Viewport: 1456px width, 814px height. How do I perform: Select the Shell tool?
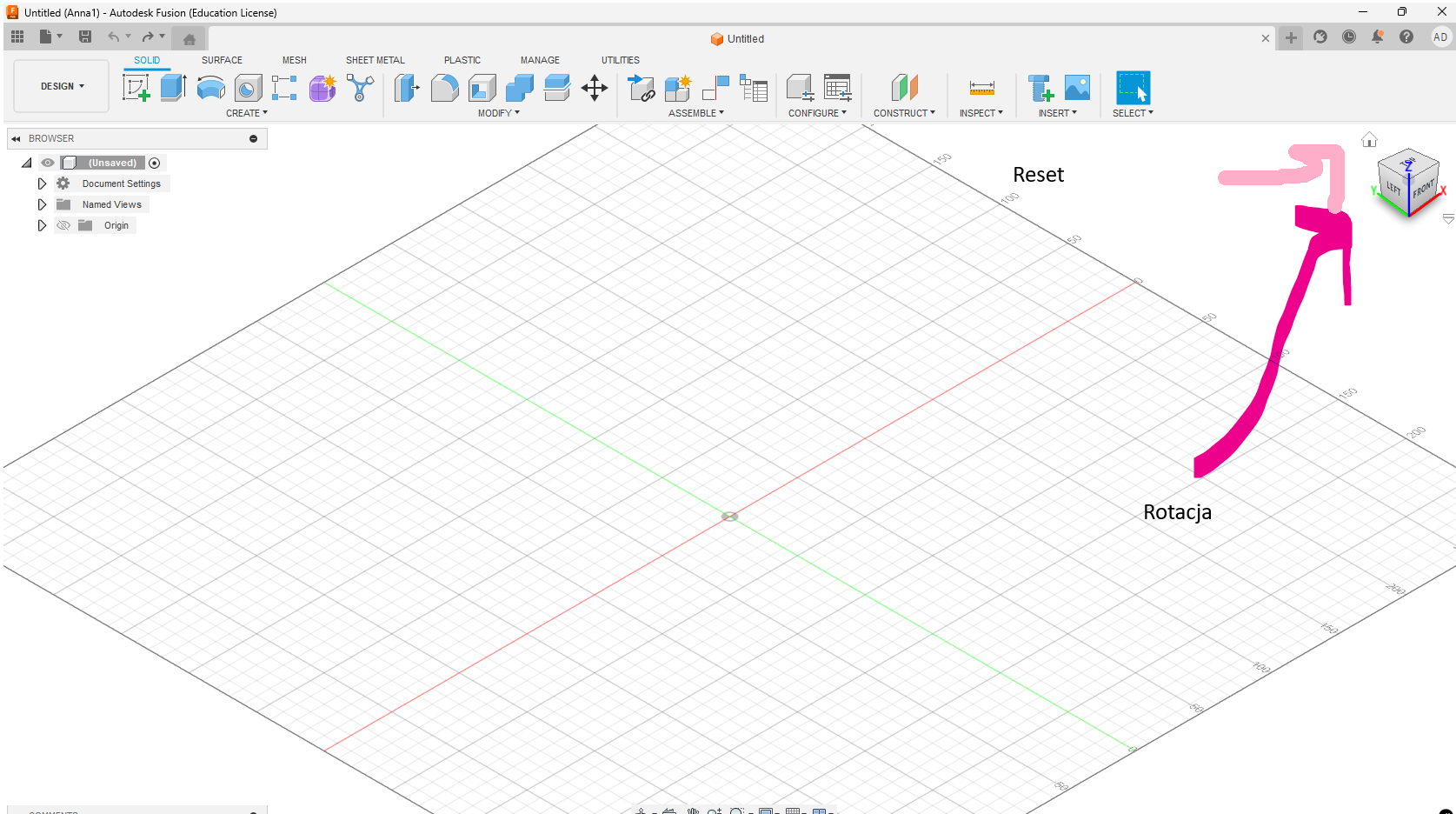click(482, 88)
